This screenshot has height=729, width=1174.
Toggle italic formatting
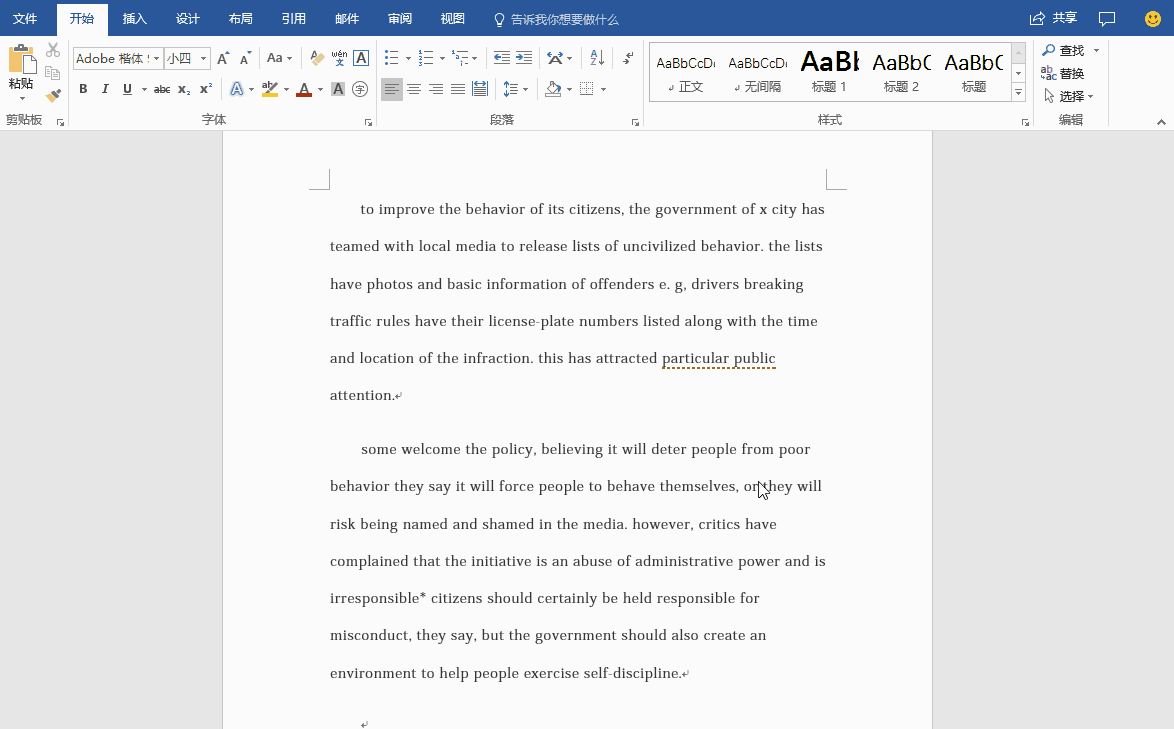click(105, 89)
